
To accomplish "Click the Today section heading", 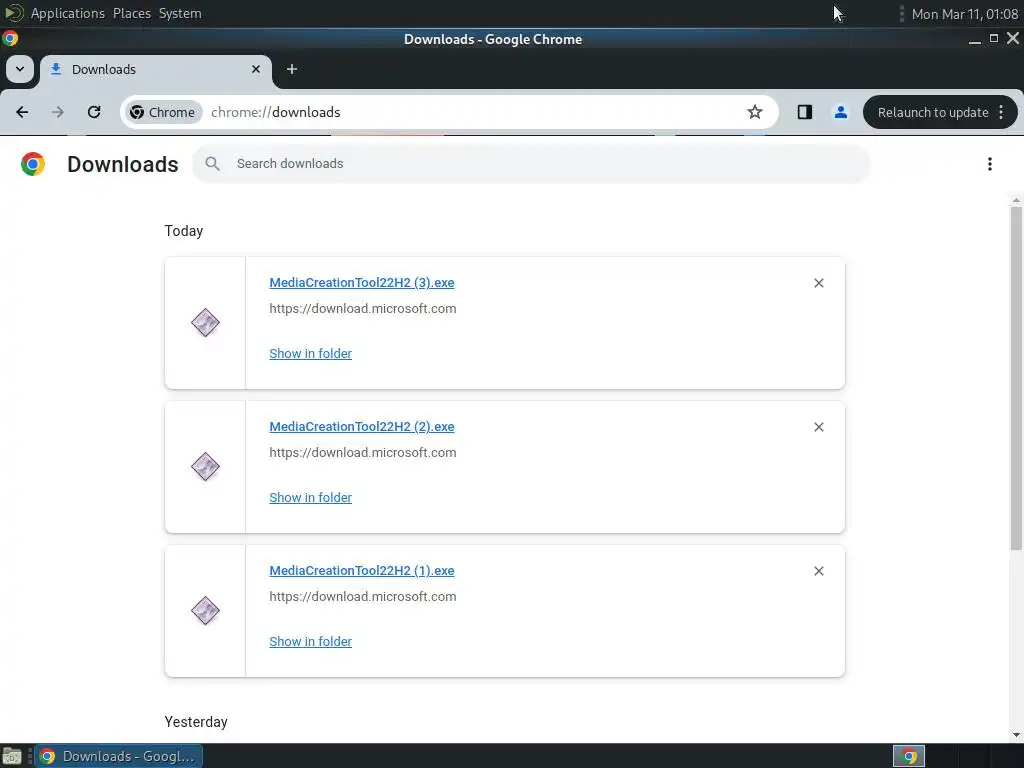I will 184,231.
